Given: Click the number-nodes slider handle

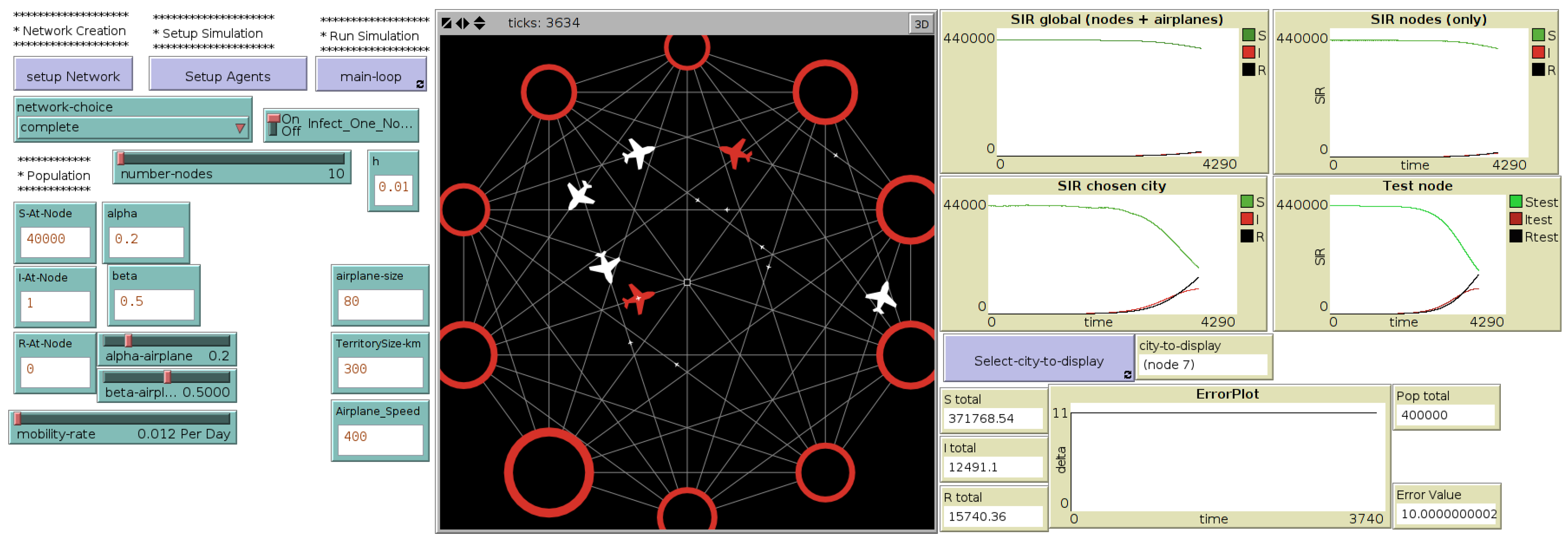Looking at the screenshot, I should tap(120, 158).
